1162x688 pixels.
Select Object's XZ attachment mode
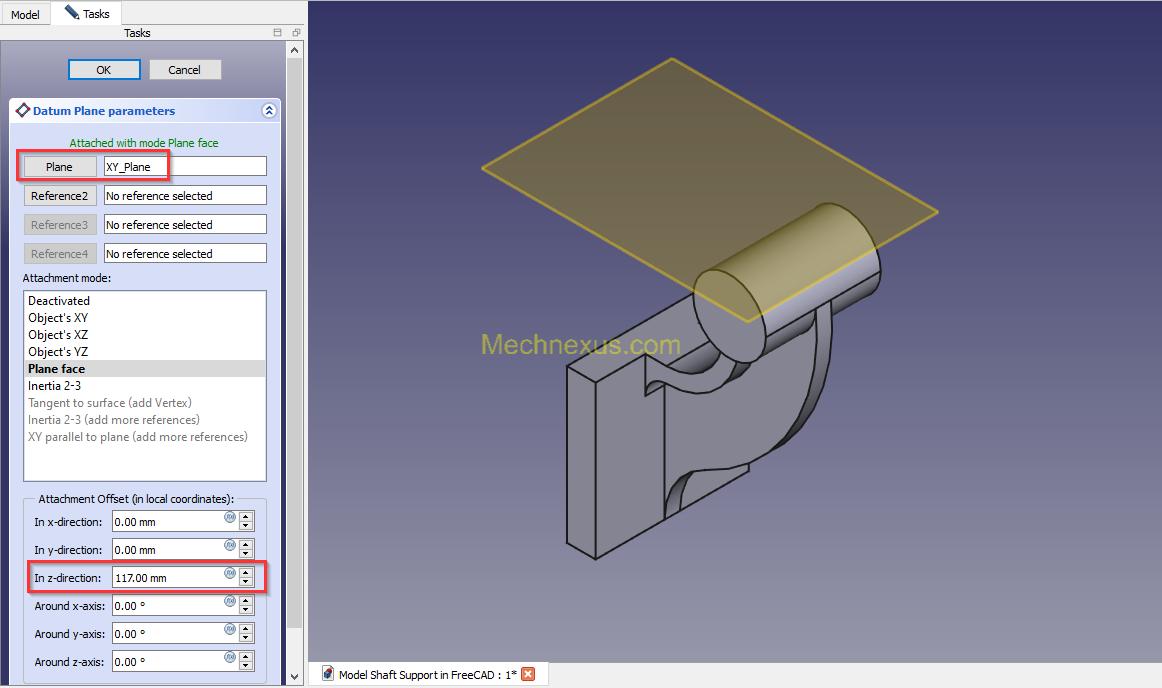click(145, 334)
